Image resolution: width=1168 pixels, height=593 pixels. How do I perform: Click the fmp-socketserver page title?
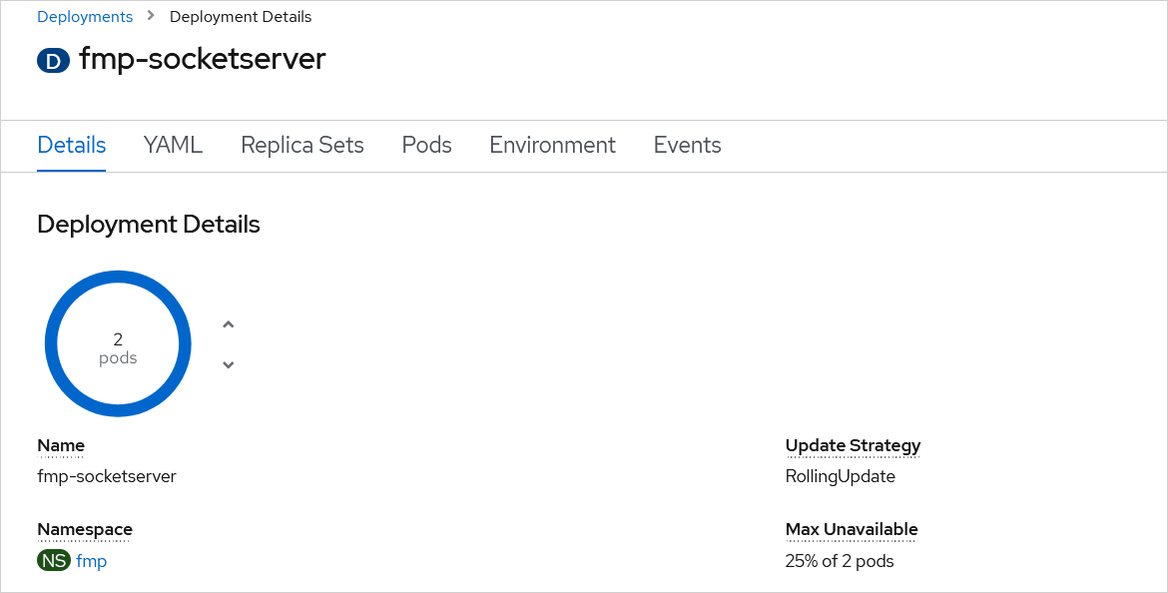[202, 59]
